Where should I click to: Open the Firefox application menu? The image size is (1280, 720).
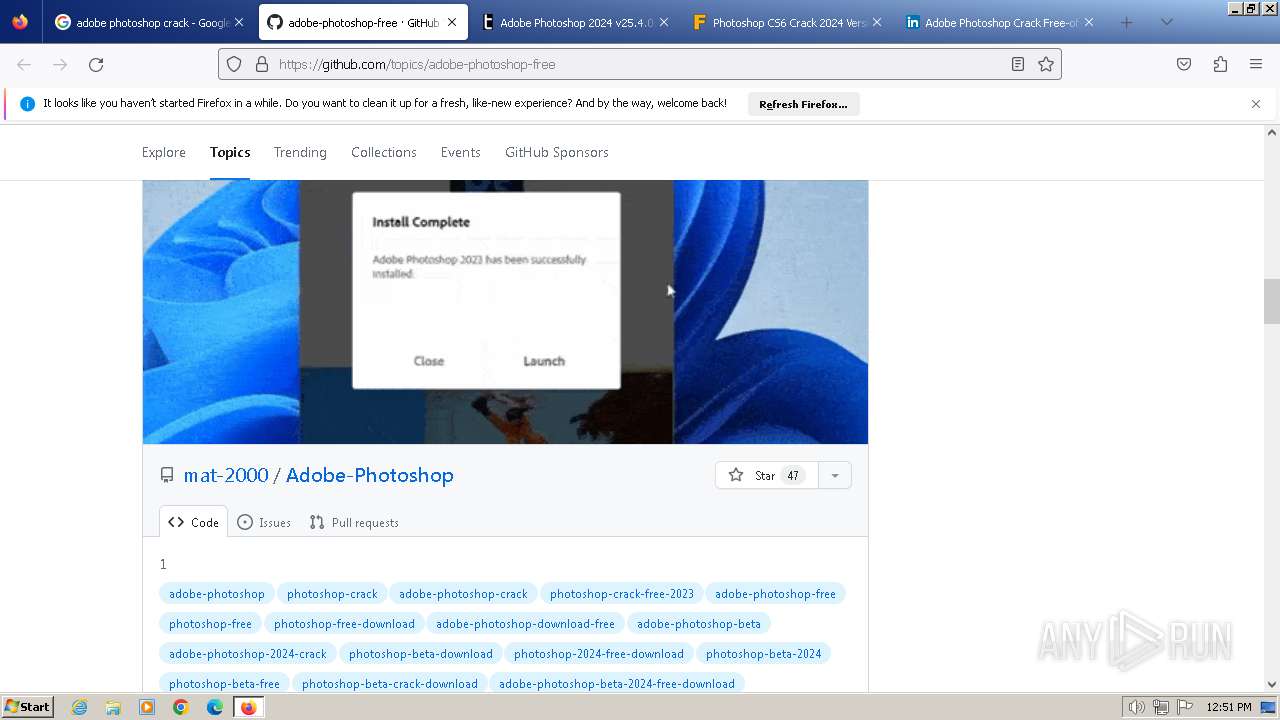click(x=1256, y=64)
